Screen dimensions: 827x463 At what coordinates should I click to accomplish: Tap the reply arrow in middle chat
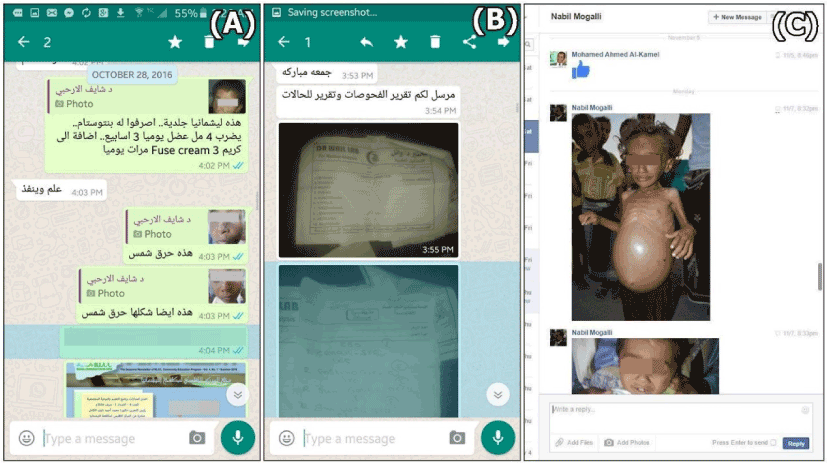point(366,43)
